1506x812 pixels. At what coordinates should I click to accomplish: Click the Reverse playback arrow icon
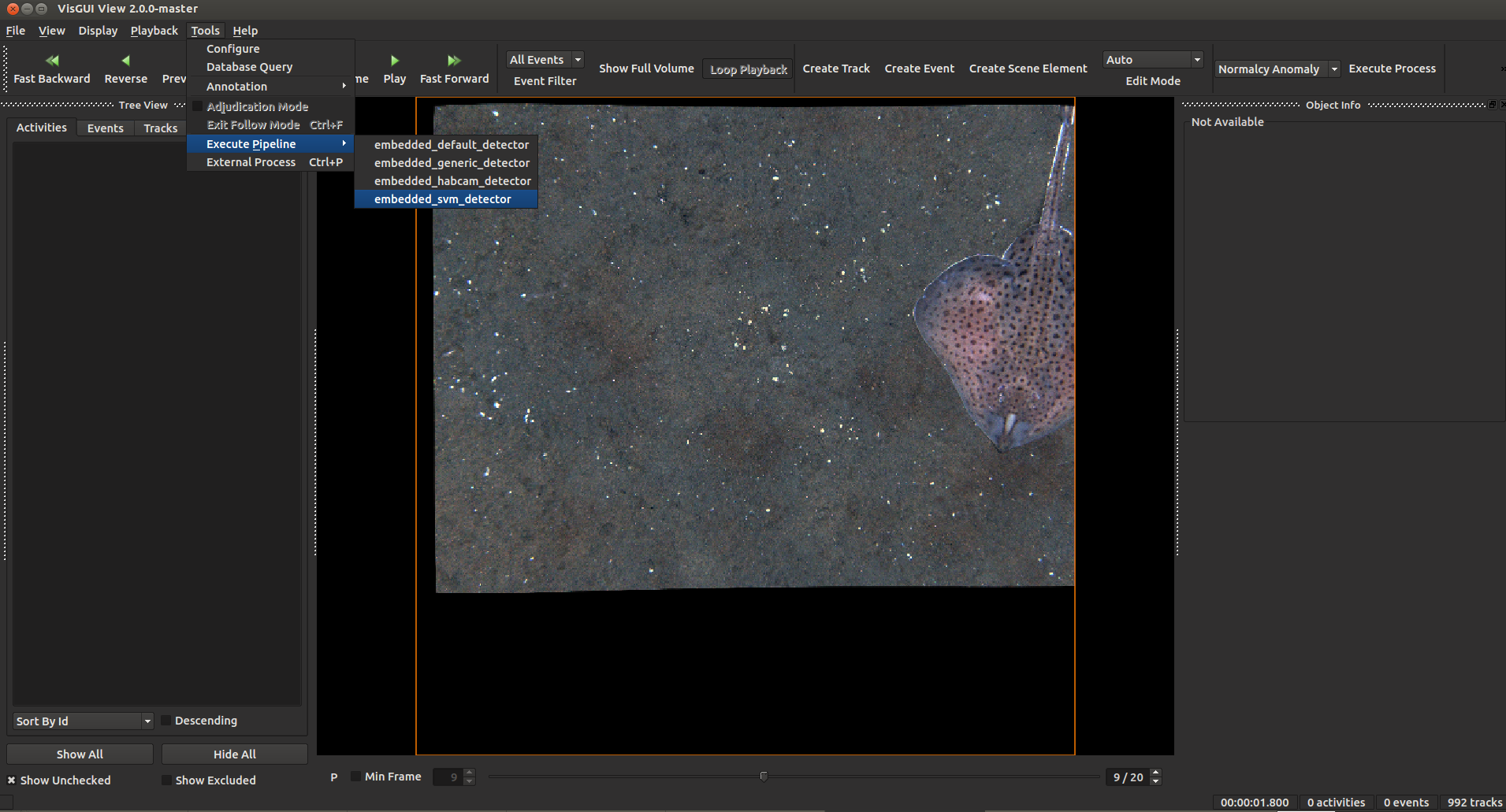coord(125,60)
